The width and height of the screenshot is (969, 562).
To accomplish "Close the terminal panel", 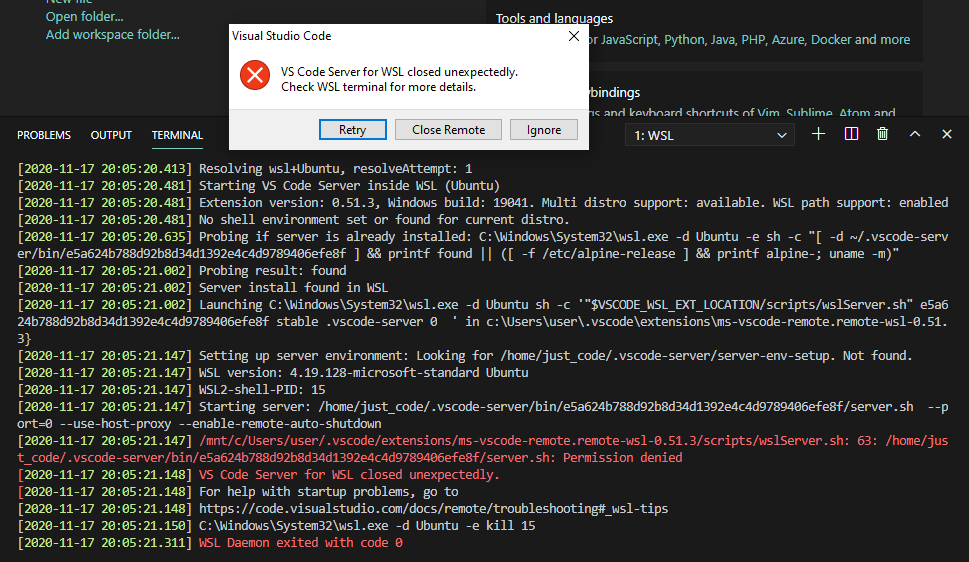I will [946, 134].
